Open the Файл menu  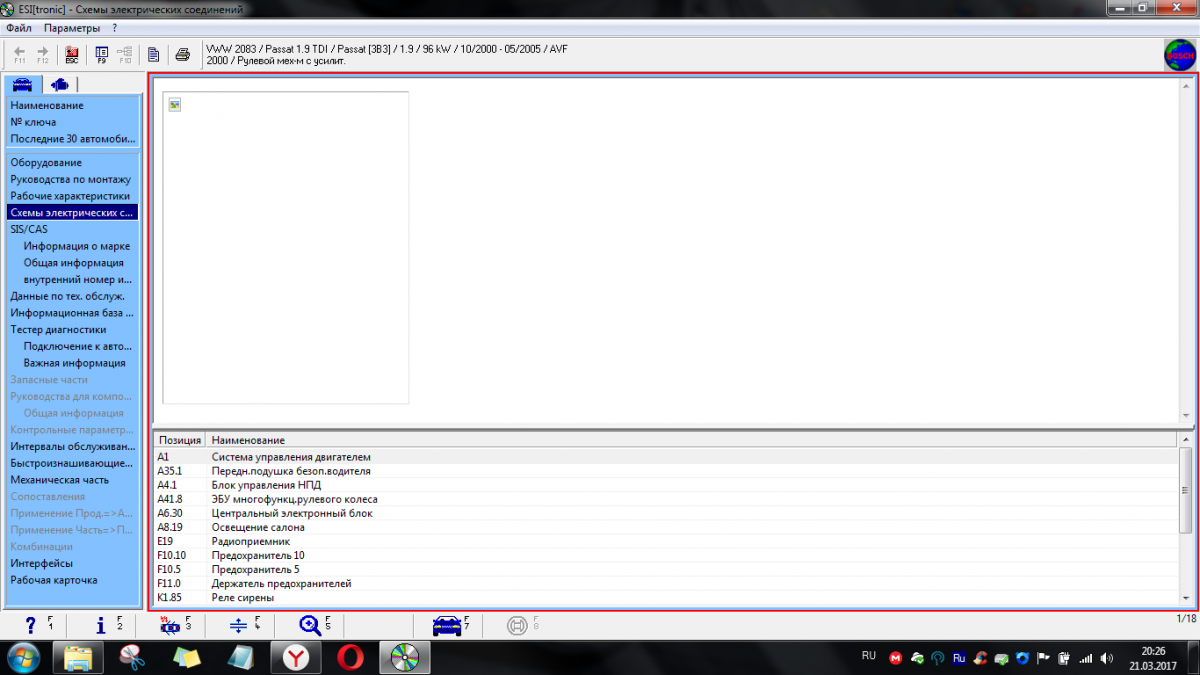(x=19, y=28)
